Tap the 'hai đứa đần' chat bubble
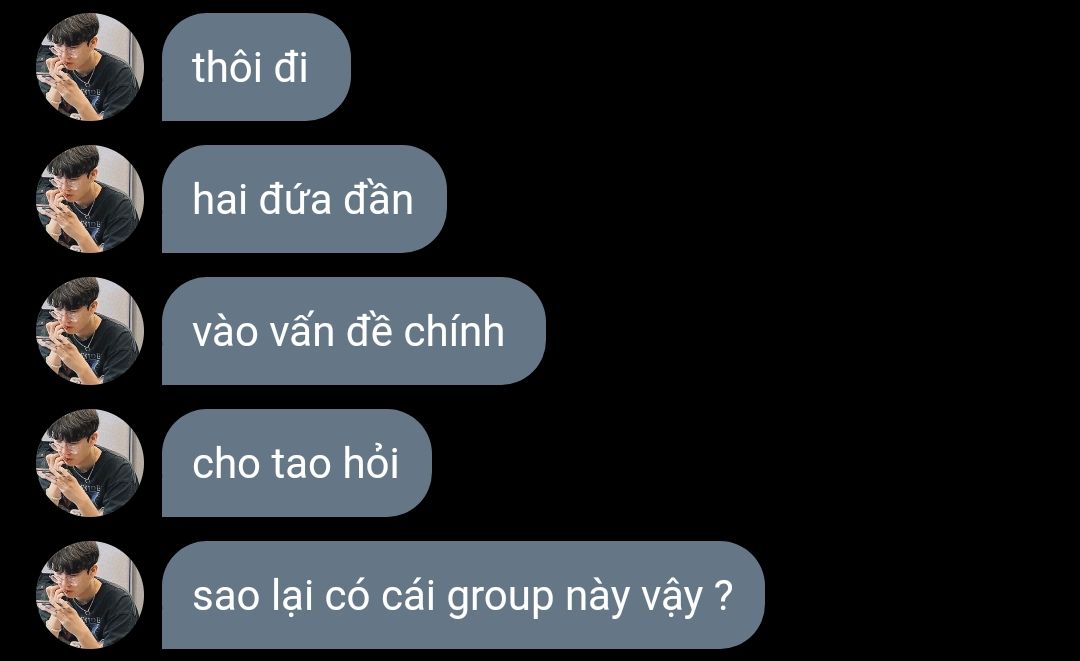This screenshot has height=661, width=1080. point(304,199)
